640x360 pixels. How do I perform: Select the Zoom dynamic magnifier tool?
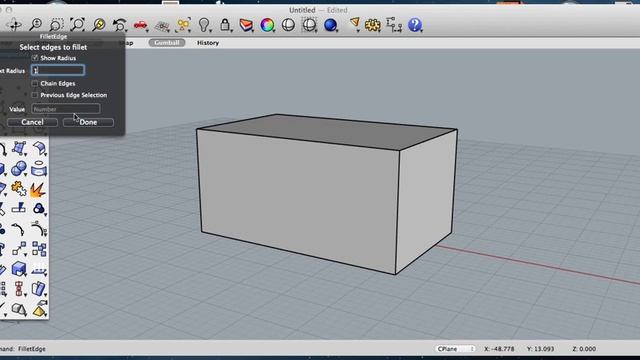(36, 25)
